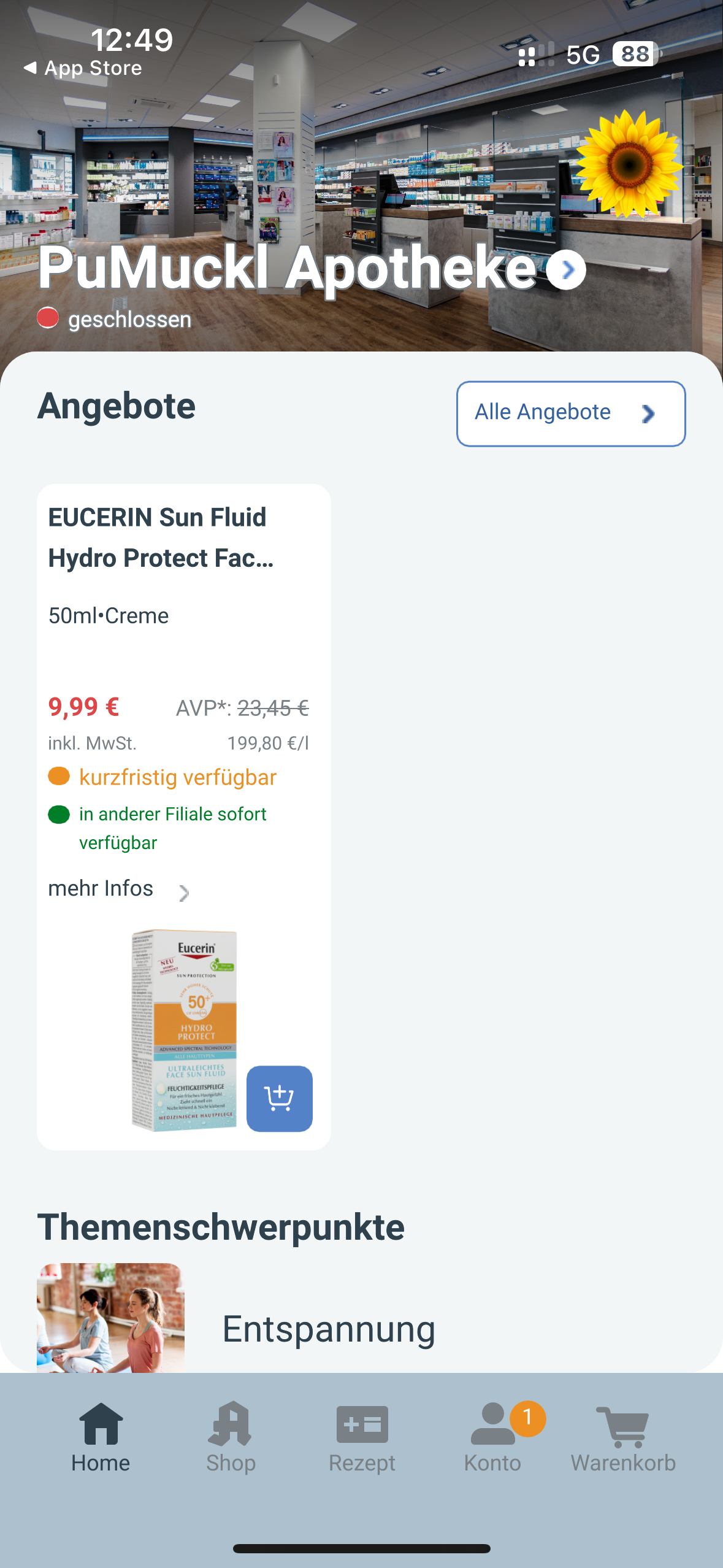Go back to App Store

tap(83, 68)
